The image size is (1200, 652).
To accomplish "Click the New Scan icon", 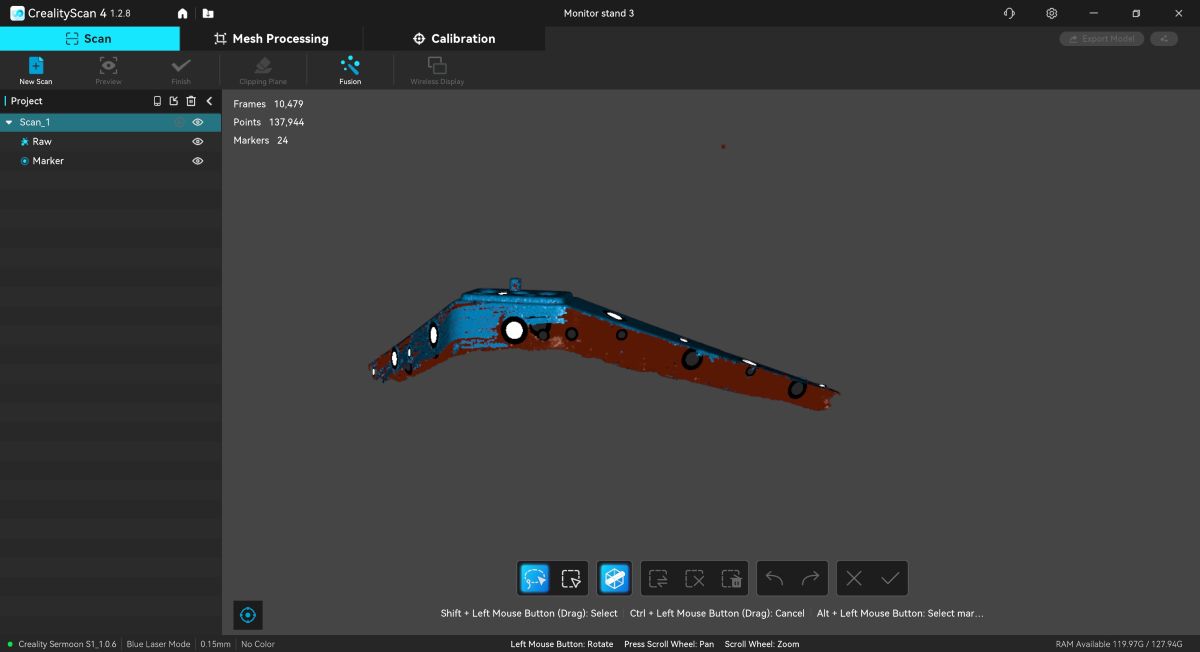I will click(36, 68).
